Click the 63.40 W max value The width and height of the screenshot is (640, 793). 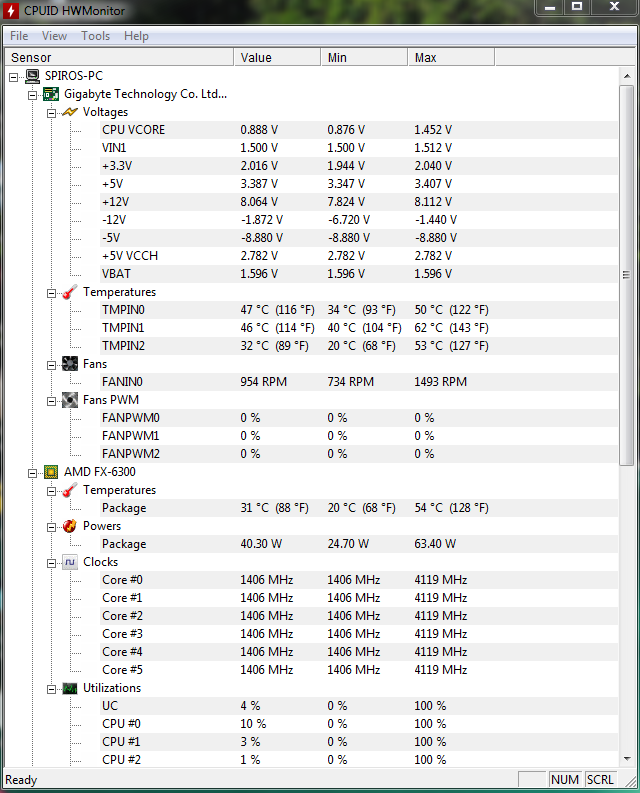tap(435, 544)
